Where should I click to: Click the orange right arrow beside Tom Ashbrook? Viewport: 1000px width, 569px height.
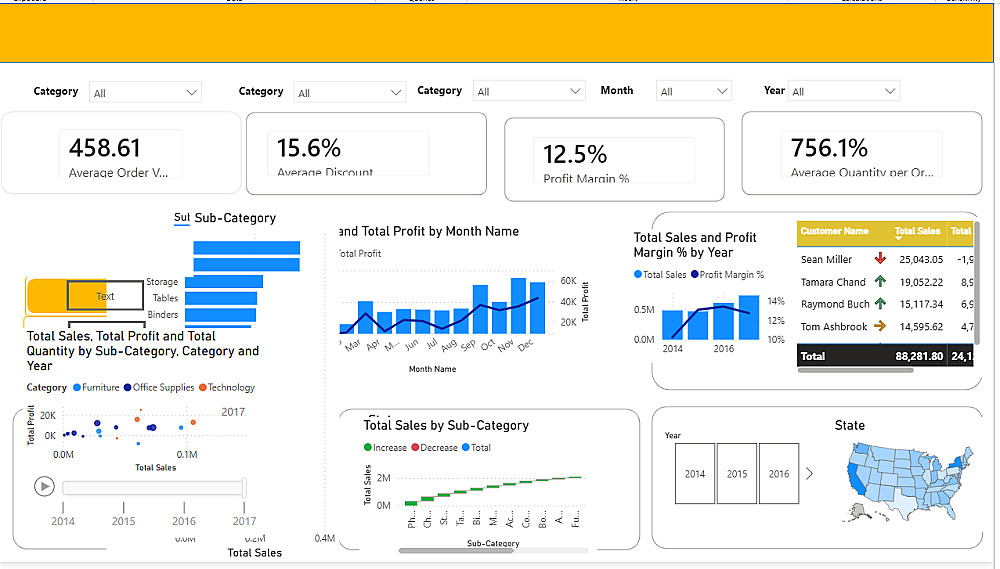tap(880, 326)
